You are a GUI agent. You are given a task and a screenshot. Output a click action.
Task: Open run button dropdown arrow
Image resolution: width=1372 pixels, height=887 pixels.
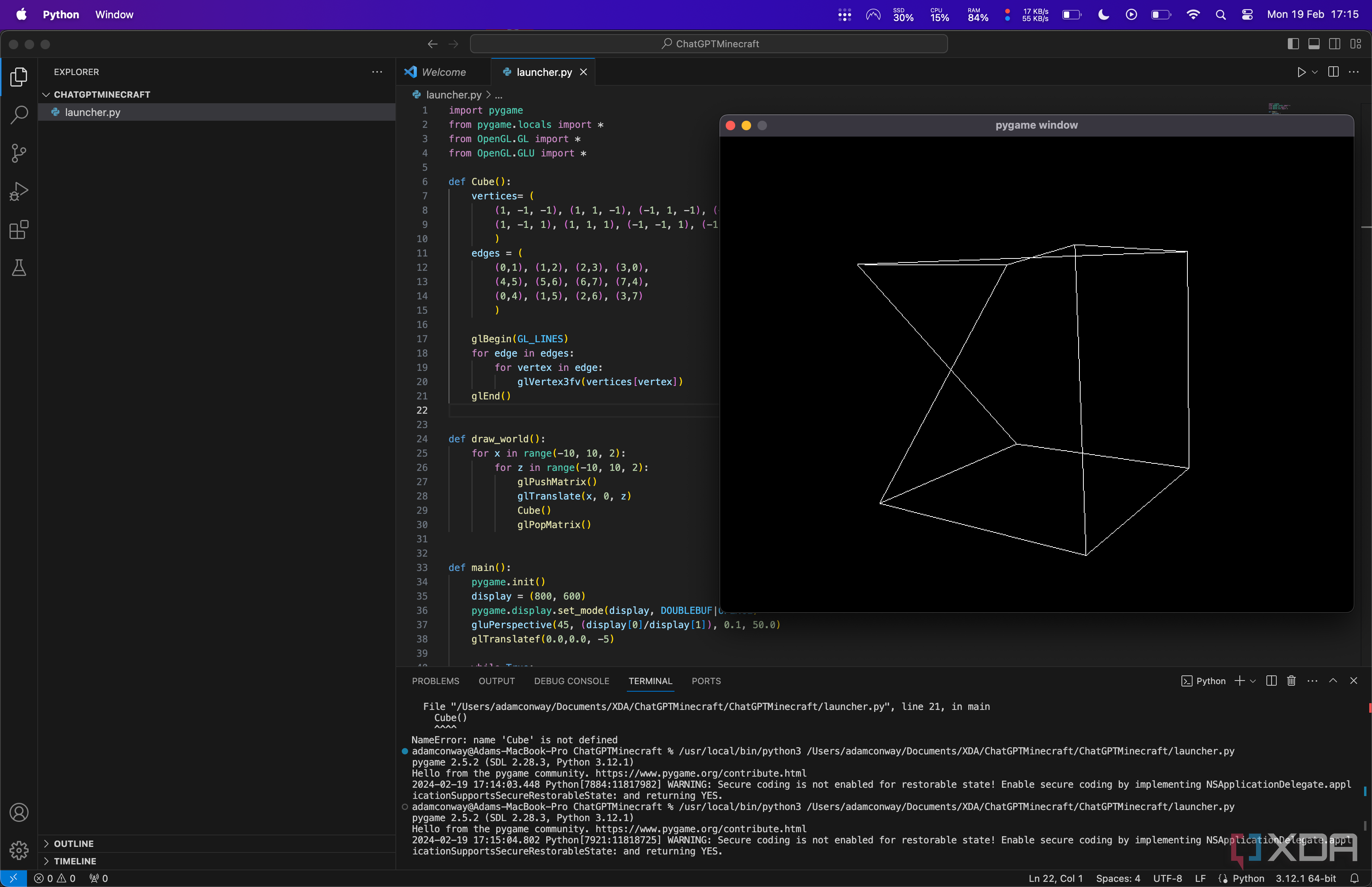point(1314,73)
